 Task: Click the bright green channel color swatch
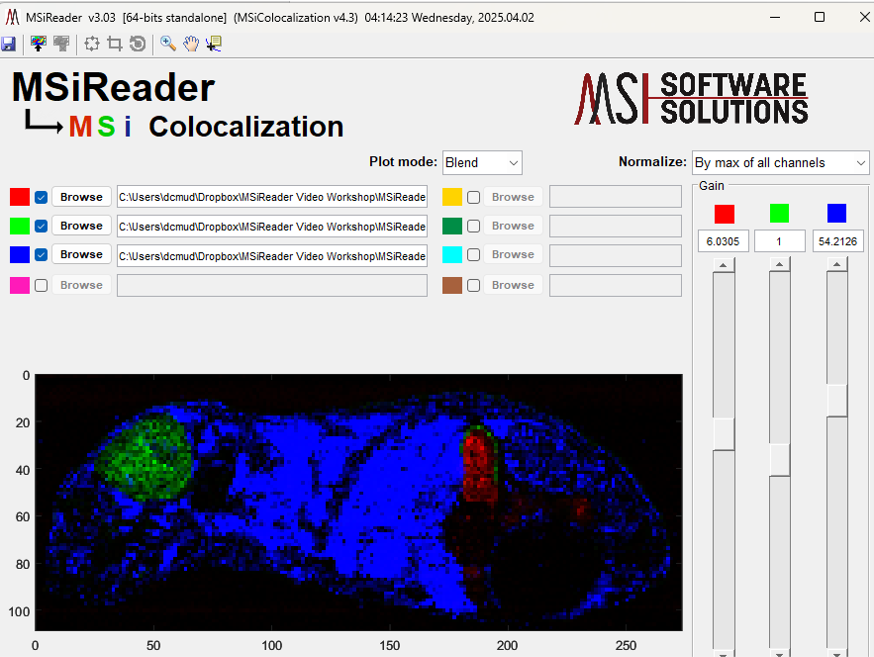(20, 226)
